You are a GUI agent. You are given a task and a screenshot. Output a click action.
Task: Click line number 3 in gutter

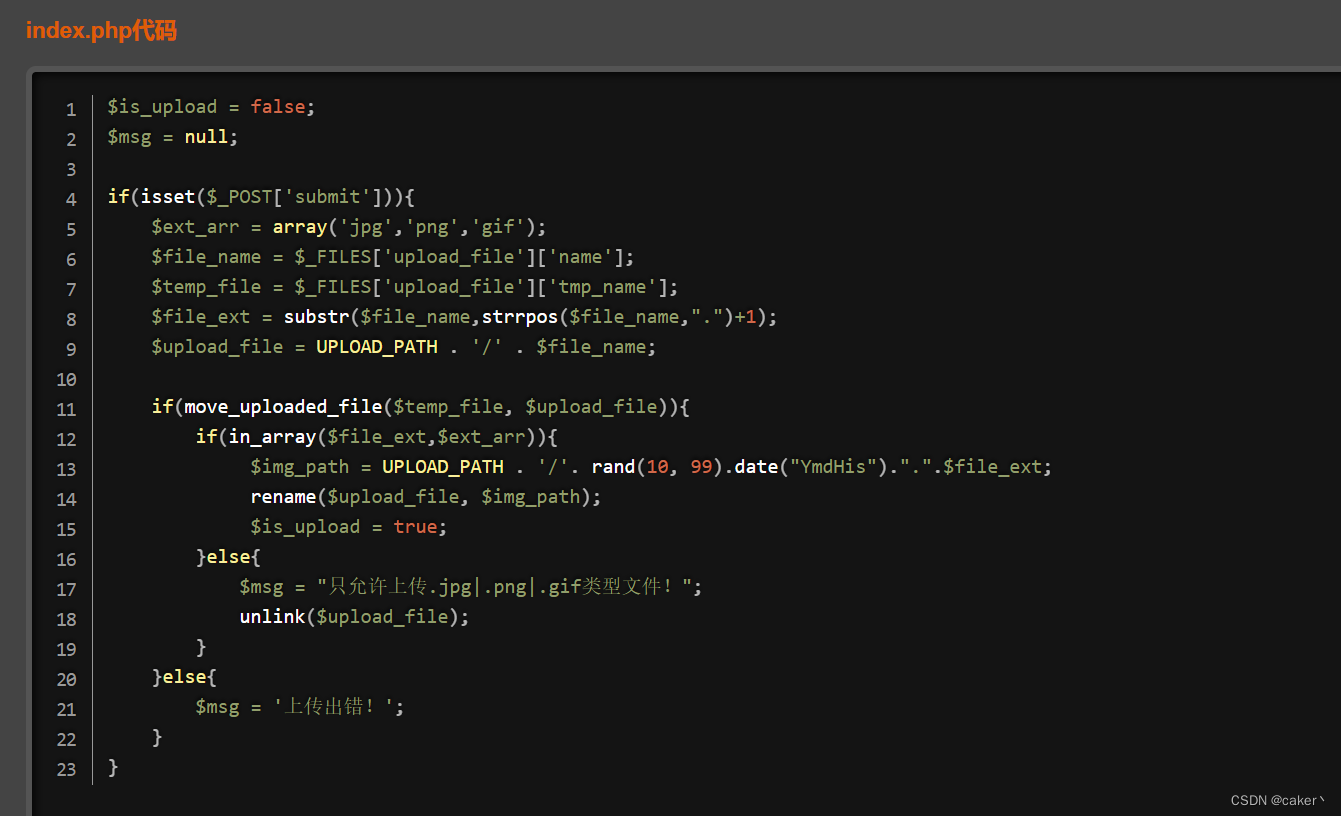point(71,169)
